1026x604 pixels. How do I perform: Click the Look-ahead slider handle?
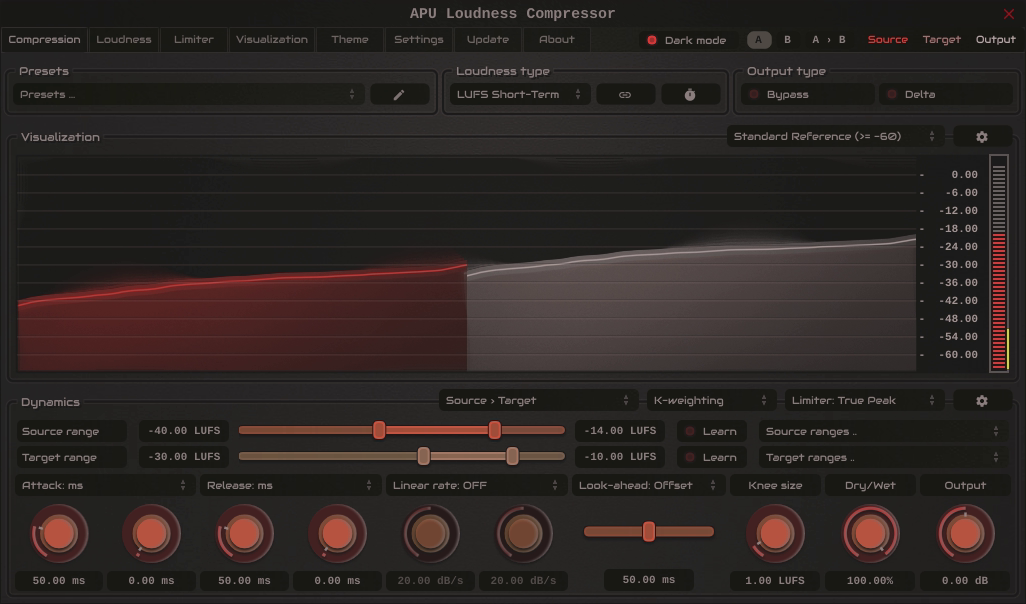[x=648, y=531]
